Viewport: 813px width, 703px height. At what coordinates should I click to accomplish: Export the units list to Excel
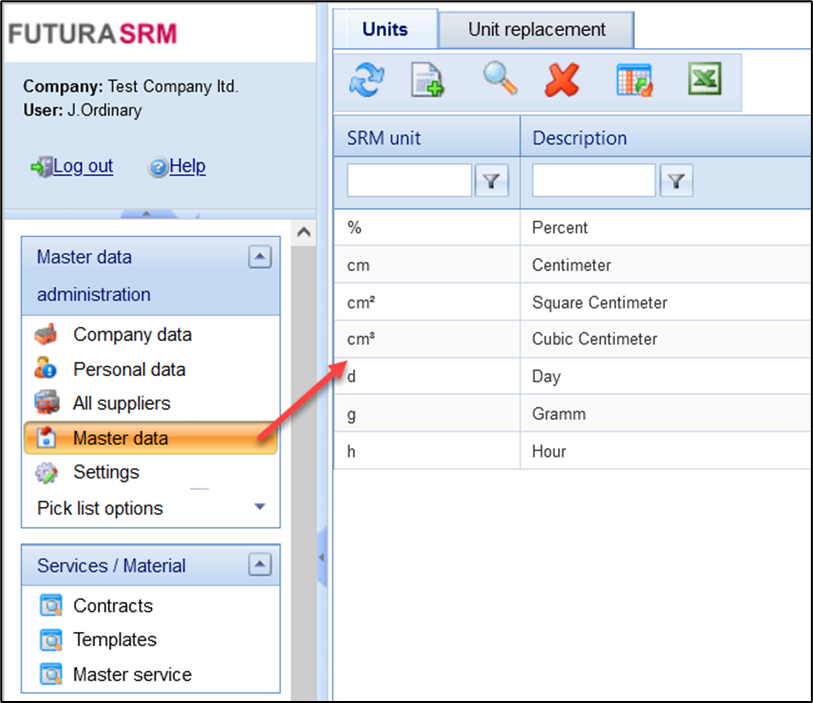(704, 80)
